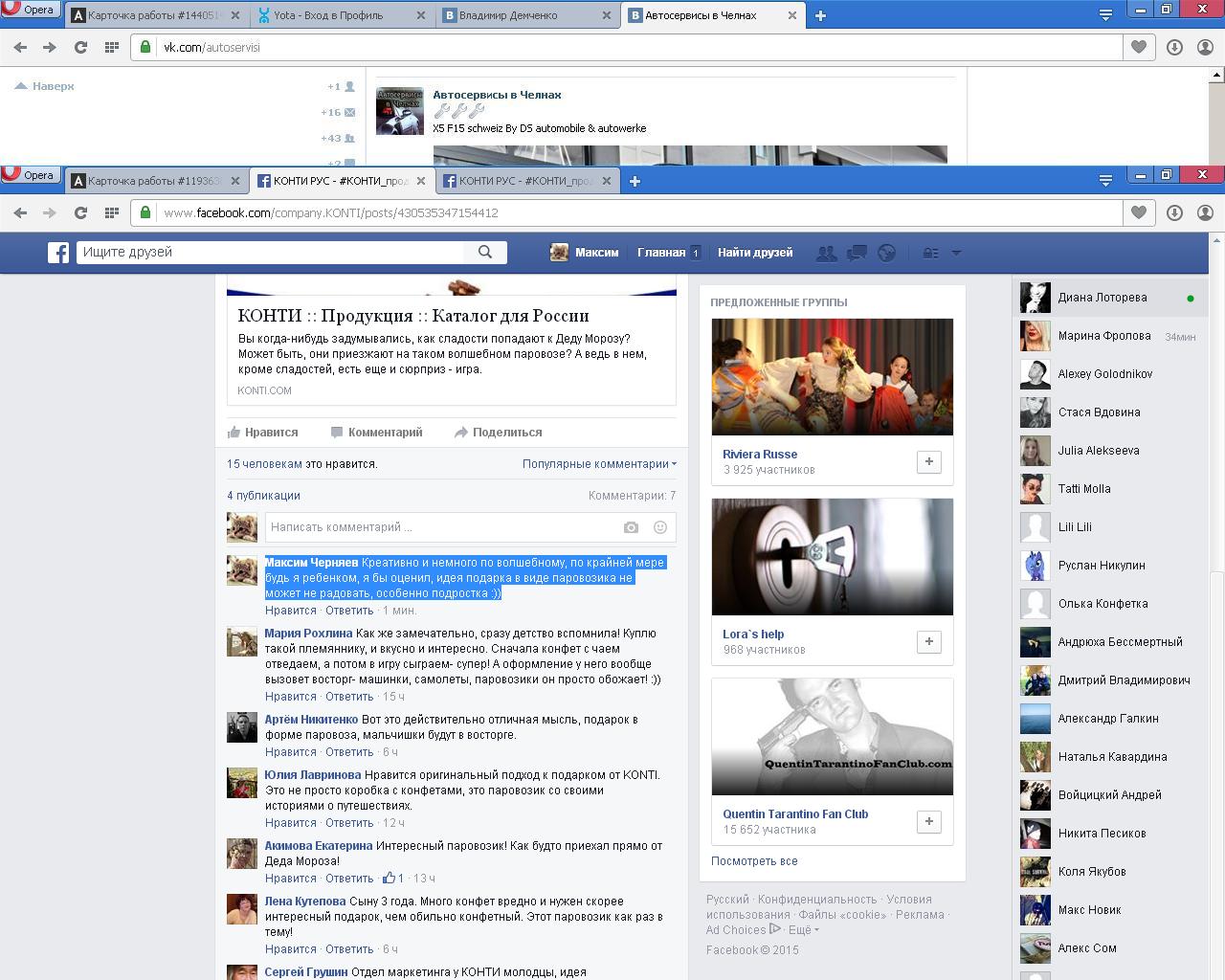Reload the Facebook page
The height and width of the screenshot is (980, 1225).
tap(80, 212)
